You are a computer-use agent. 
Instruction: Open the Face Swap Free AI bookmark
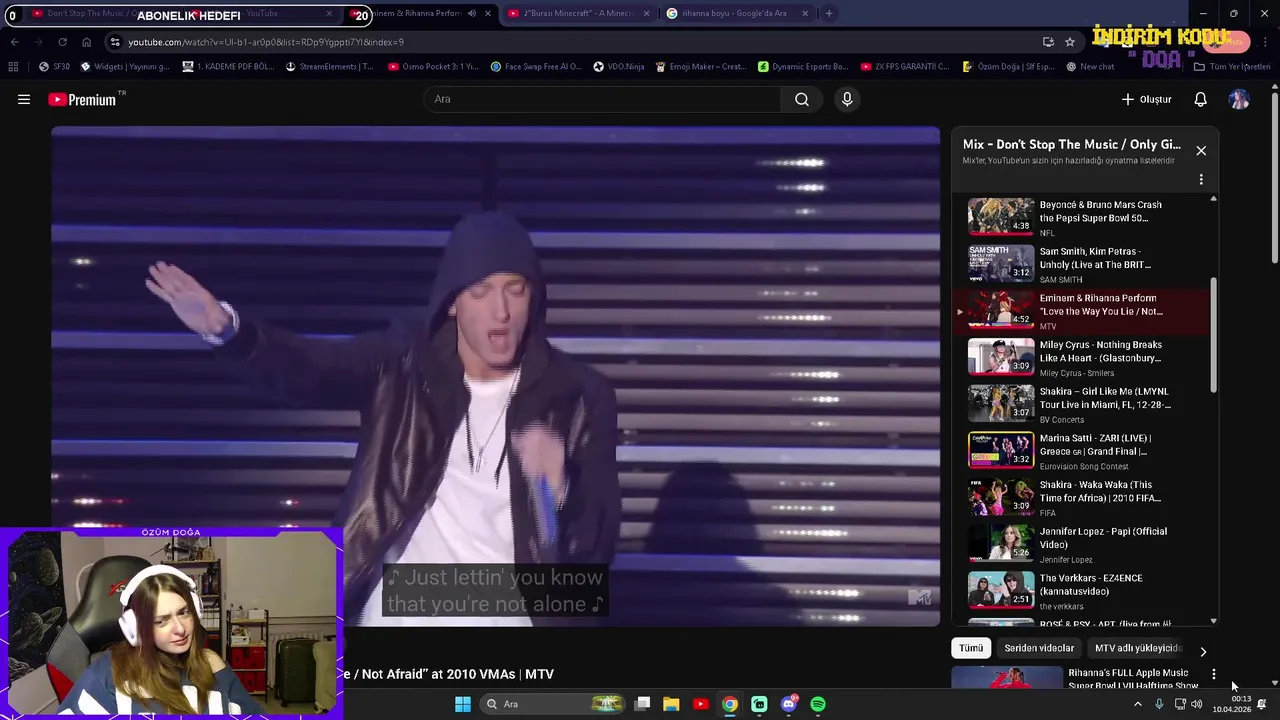[535, 66]
